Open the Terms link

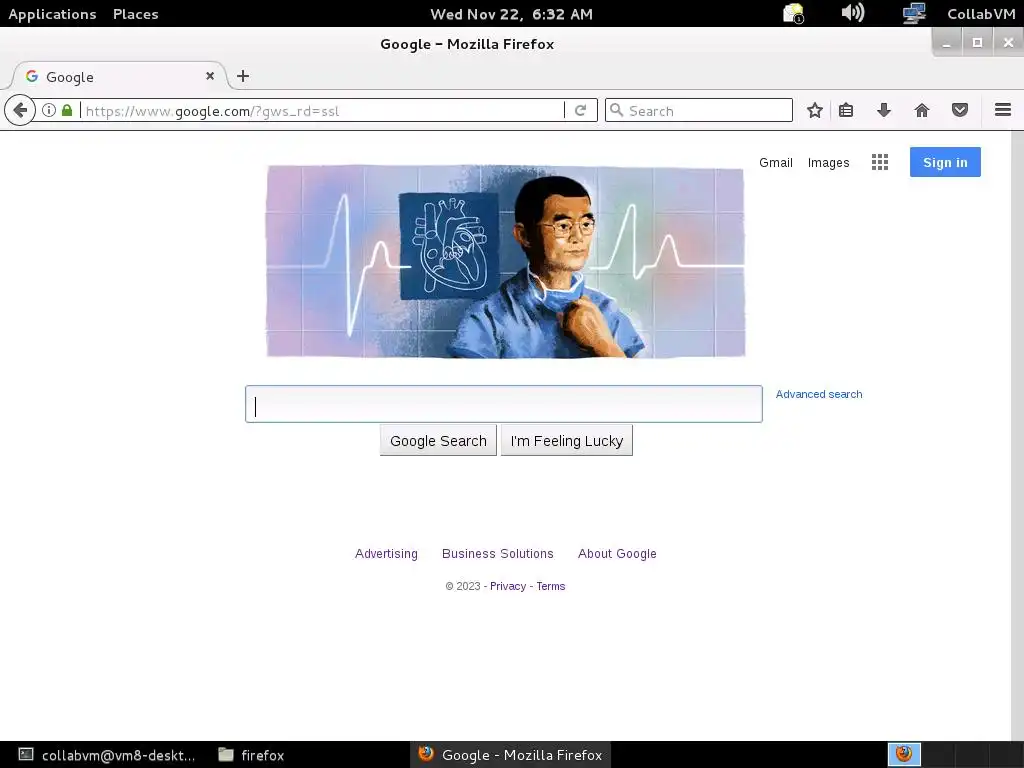coord(551,586)
